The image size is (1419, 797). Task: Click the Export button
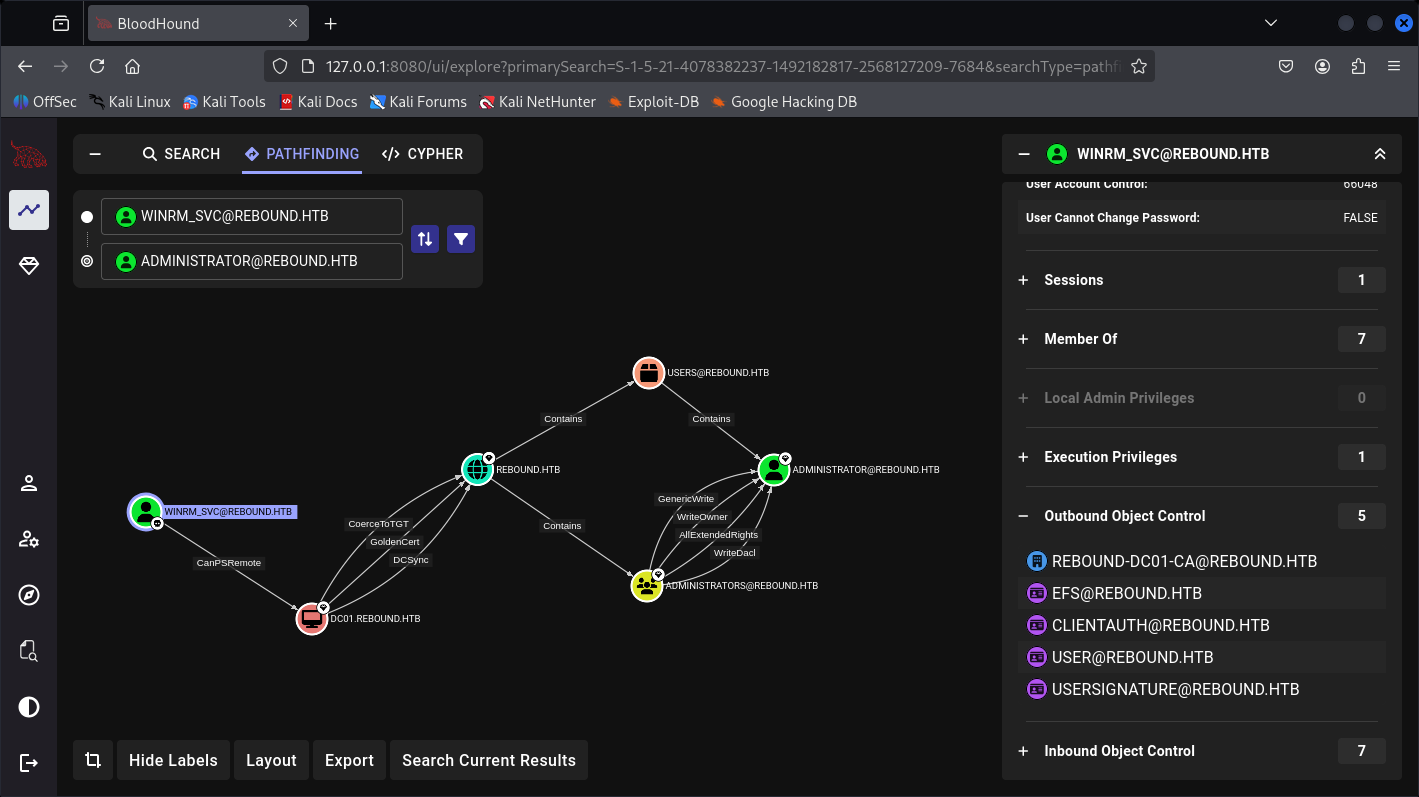(349, 760)
